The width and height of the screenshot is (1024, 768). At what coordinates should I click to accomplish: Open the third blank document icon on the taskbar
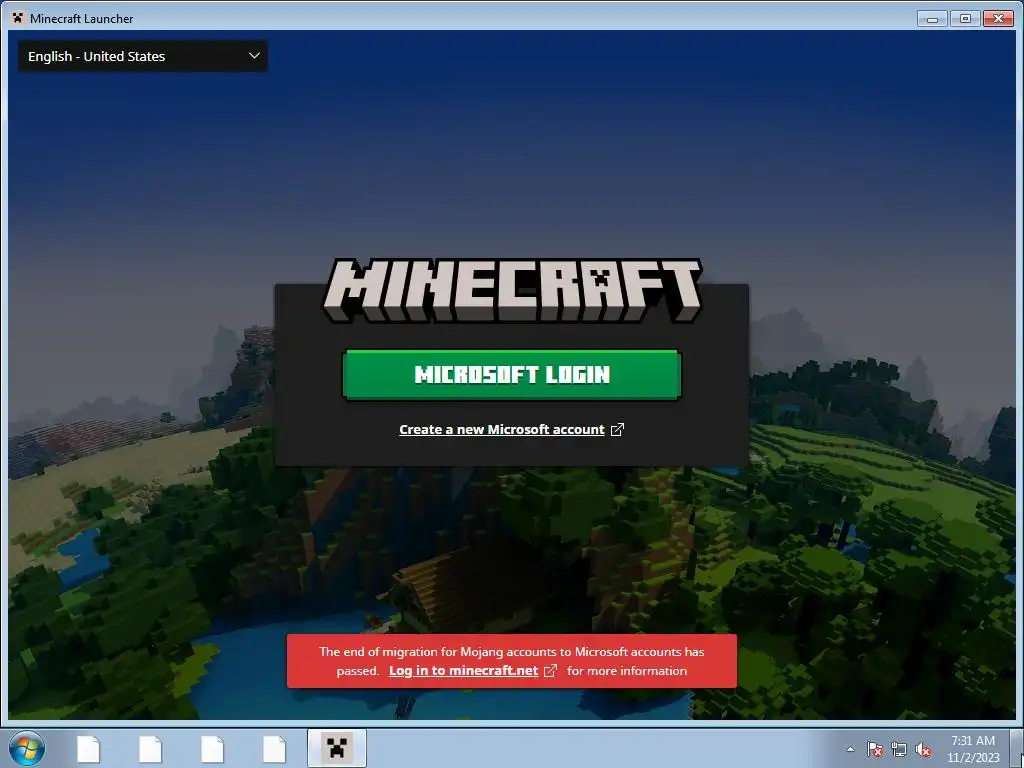click(212, 749)
